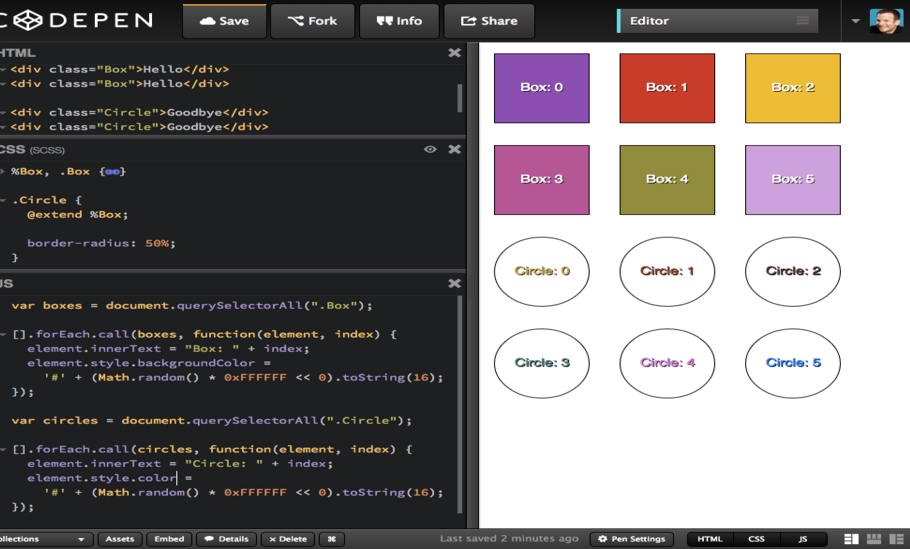Click the Circle: 4 shape

coord(667,363)
